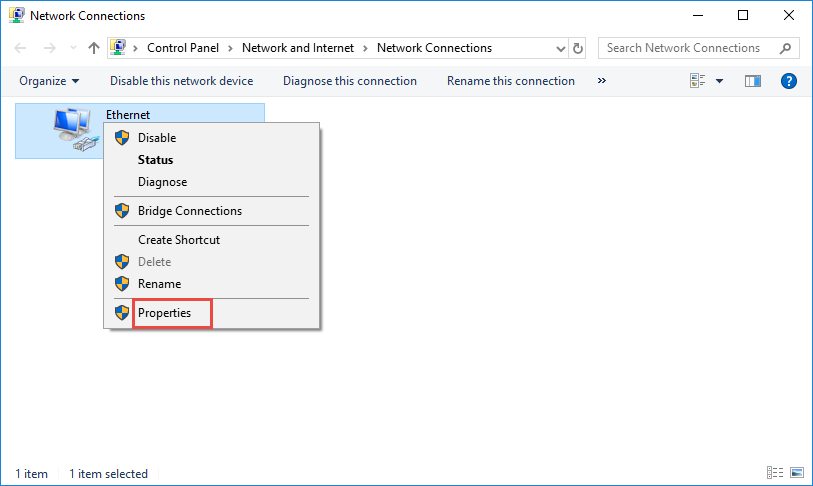Click the Search Network Connections field
Viewport: 813px width, 486px height.
point(688,48)
